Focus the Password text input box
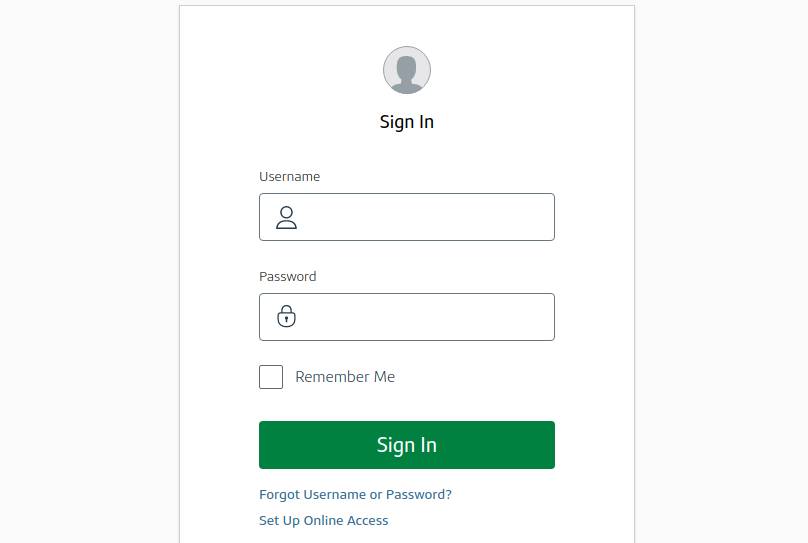Screen dimensions: 808x543 tap(420, 317)
